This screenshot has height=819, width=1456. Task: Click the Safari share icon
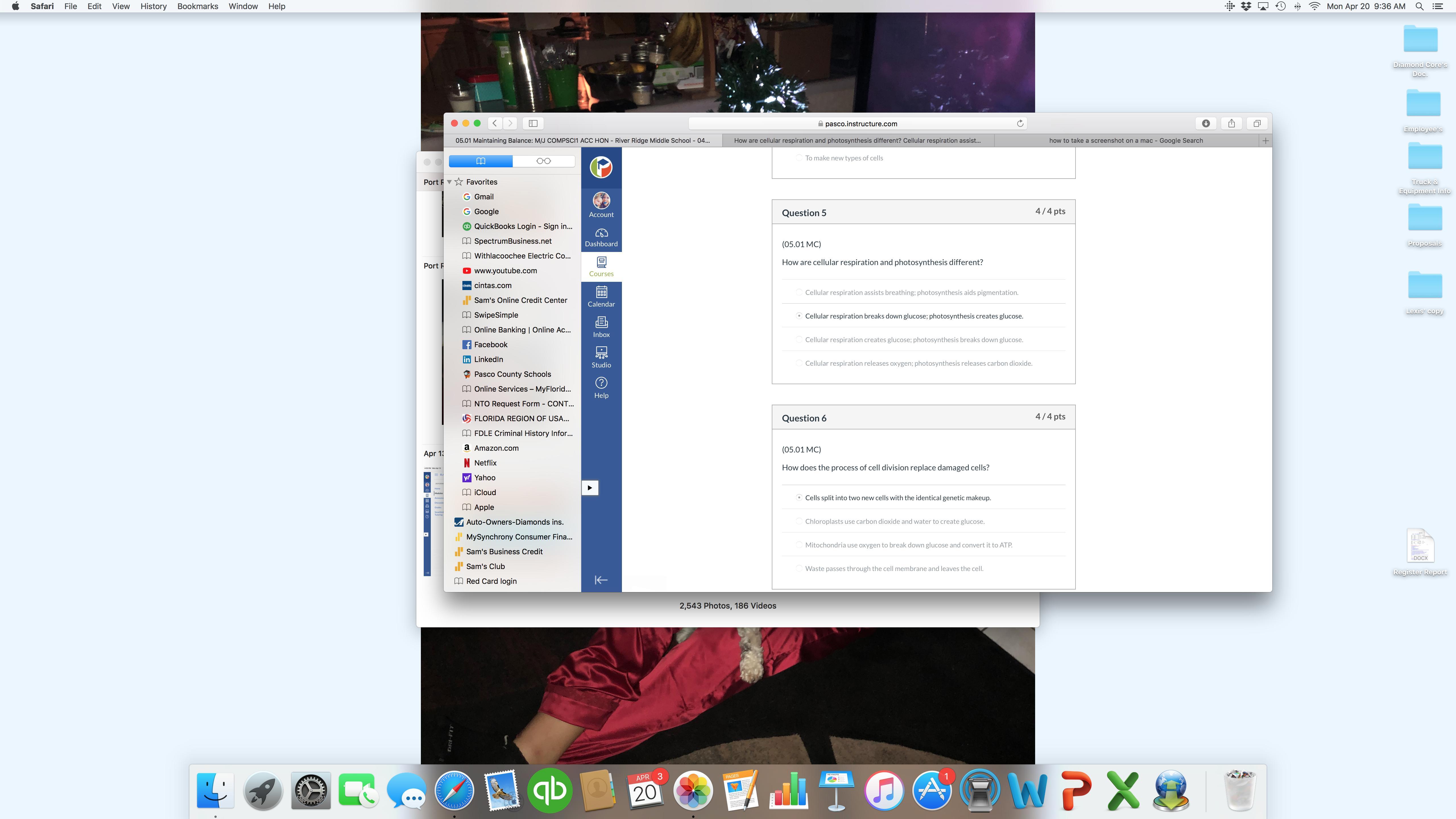click(x=1231, y=123)
